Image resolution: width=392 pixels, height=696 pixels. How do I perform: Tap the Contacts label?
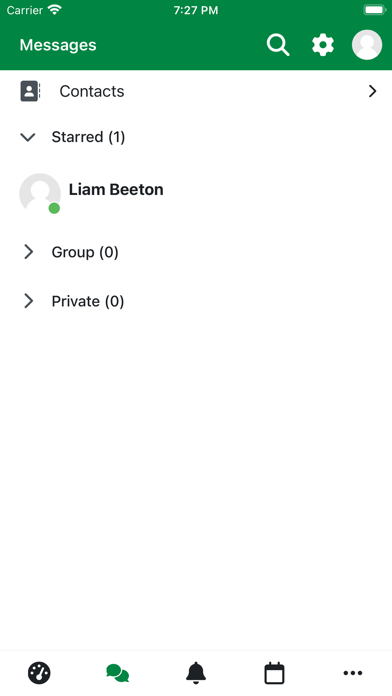[92, 91]
